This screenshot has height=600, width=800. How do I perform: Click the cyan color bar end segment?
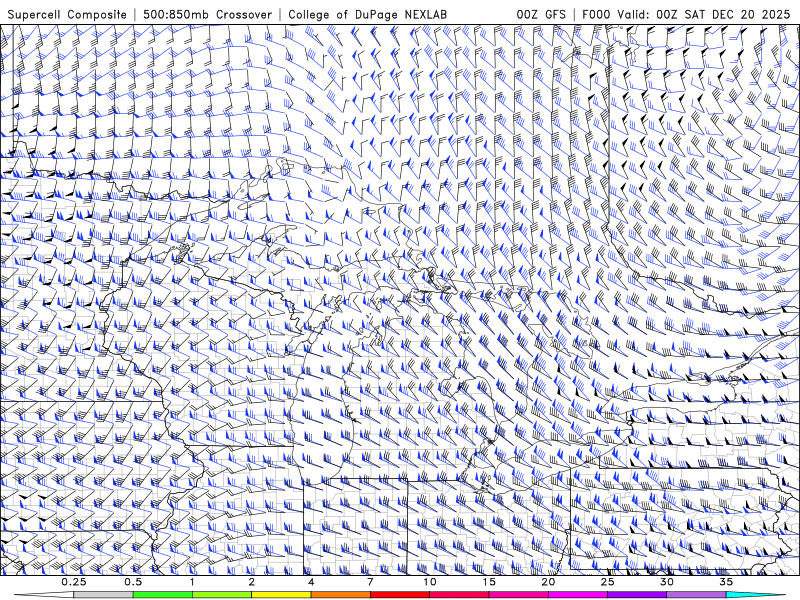(755, 595)
